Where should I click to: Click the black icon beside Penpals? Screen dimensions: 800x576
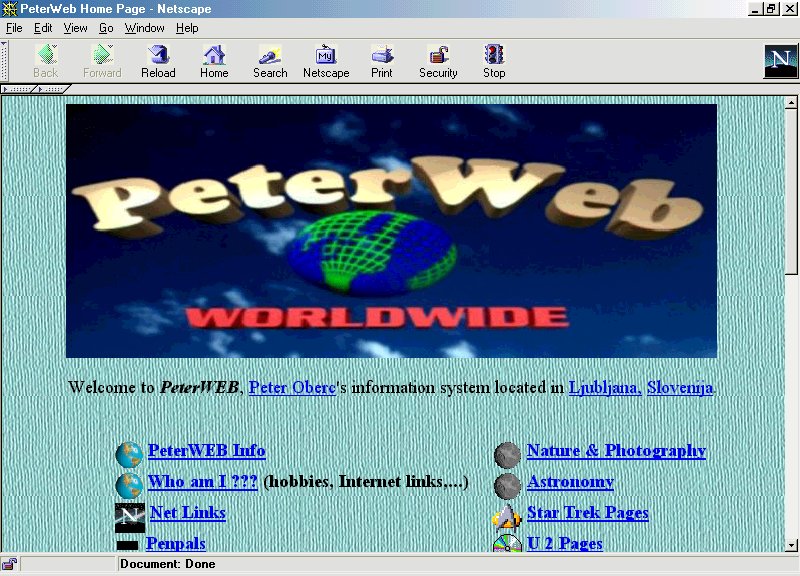[127, 545]
